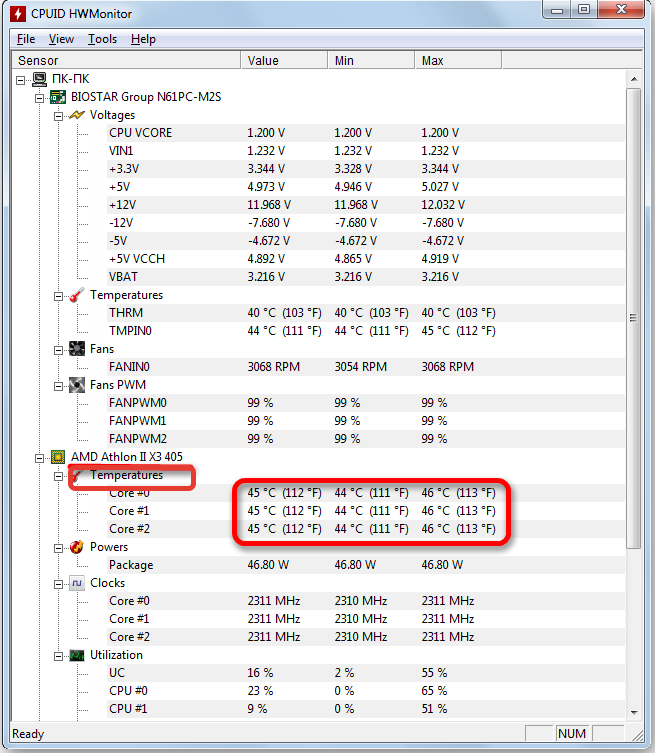Collapse the AMD Athlon II X3 405 node
The image size is (655, 753).
point(39,458)
